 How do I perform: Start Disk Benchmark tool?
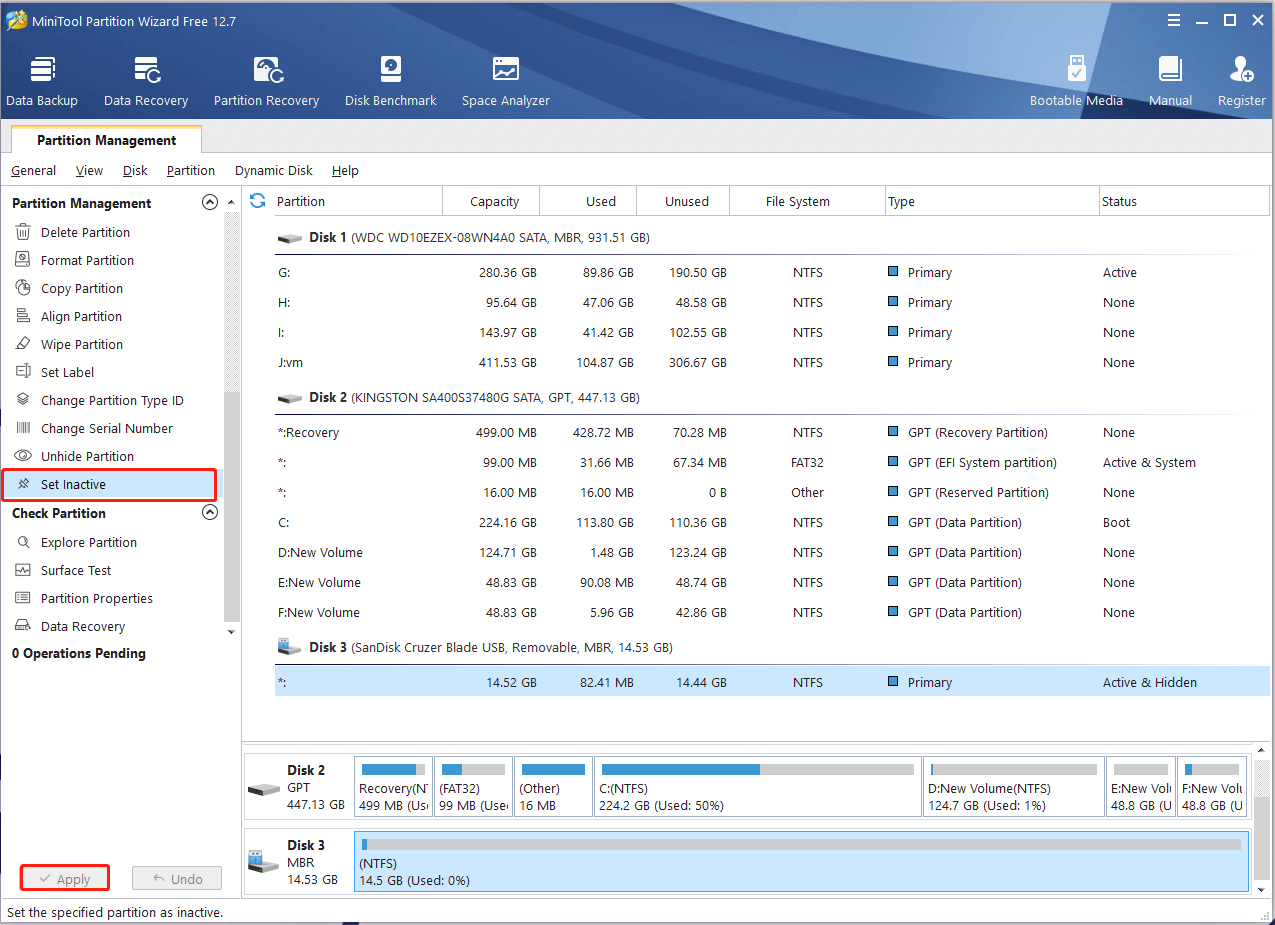(391, 82)
